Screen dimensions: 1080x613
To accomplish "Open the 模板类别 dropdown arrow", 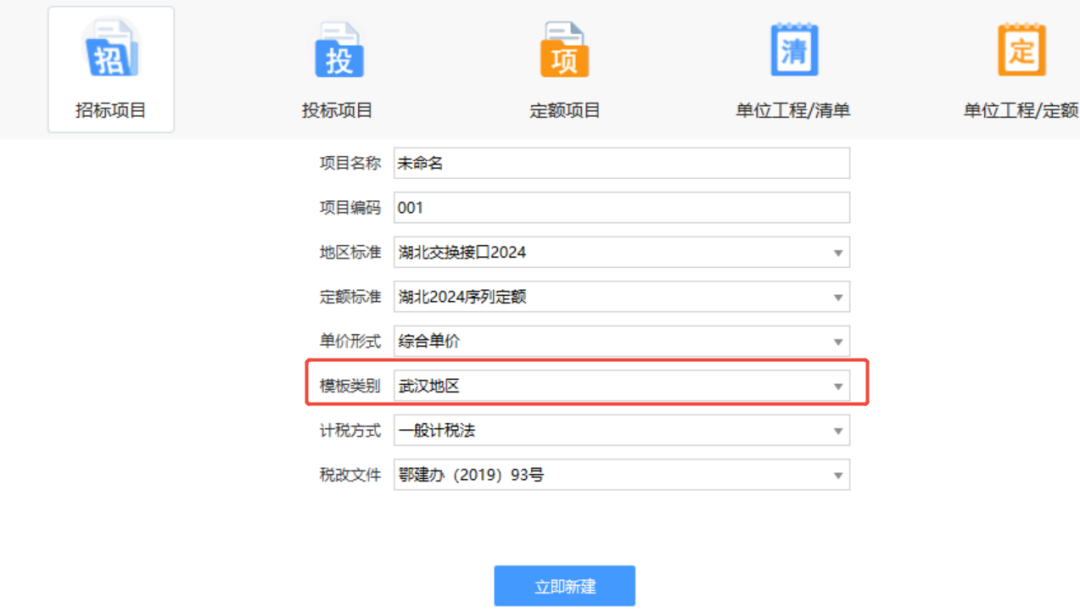I will (x=838, y=385).
